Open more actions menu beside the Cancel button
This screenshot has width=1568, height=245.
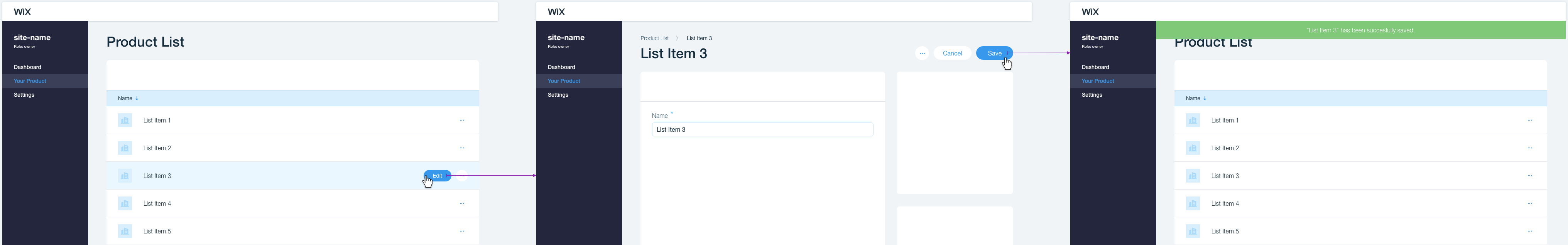coord(922,54)
